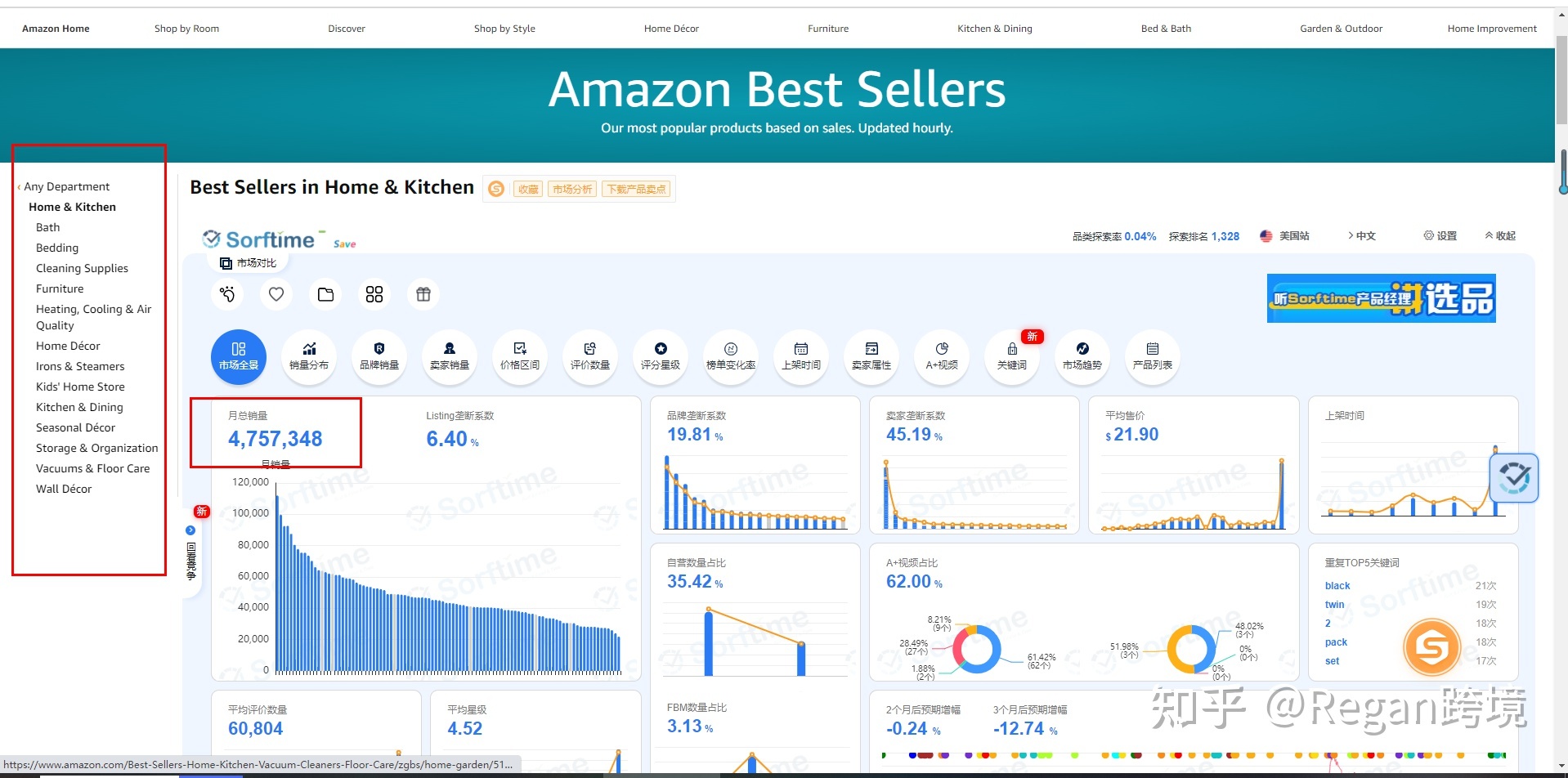This screenshot has height=778, width=1568.
Task: Open the 品牌销量 brand sales icon
Action: (x=379, y=356)
